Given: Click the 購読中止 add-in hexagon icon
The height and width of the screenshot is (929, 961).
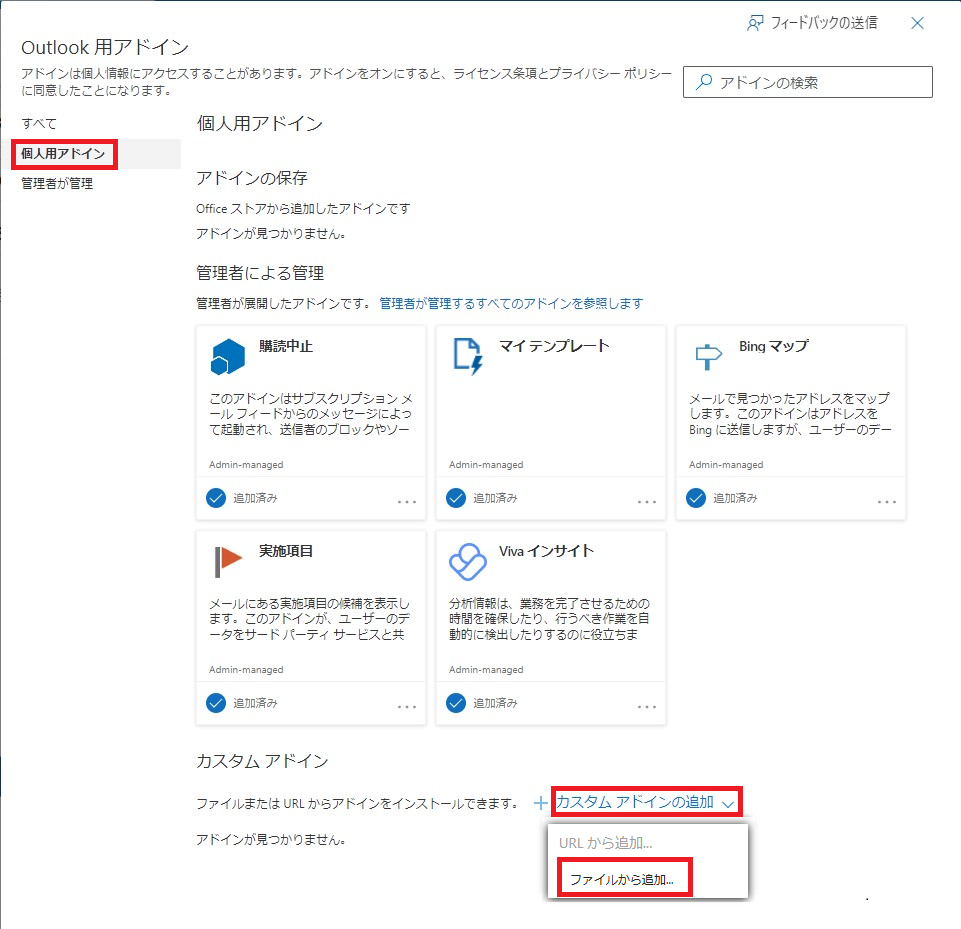Looking at the screenshot, I should (x=228, y=355).
